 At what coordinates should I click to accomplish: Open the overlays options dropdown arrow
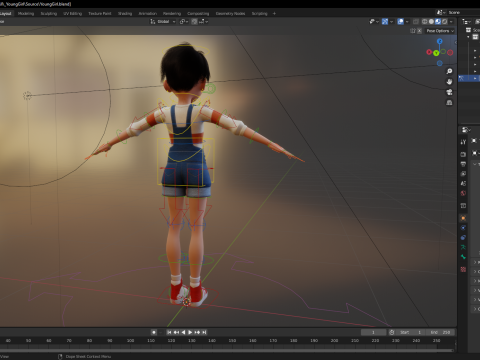[407, 22]
